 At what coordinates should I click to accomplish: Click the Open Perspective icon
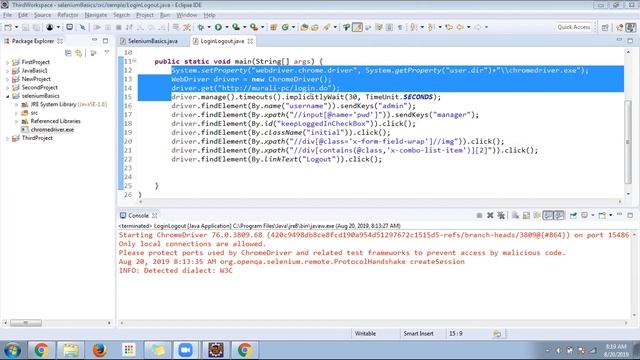[x=605, y=27]
